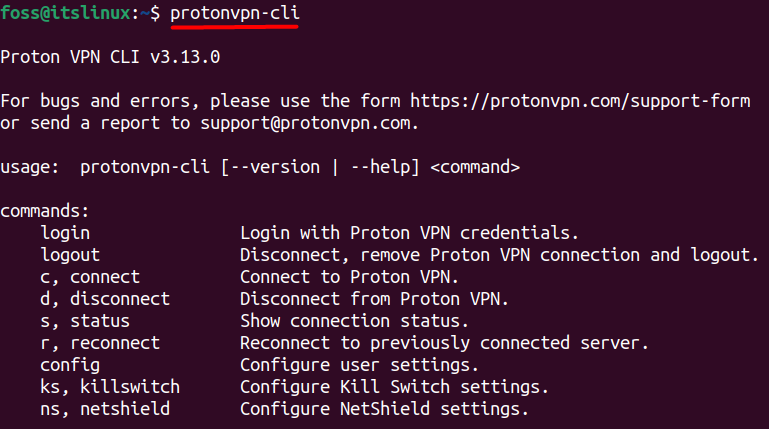The height and width of the screenshot is (429, 769).
Task: Click the 'd, disconnect' command entry
Action: click(105, 299)
